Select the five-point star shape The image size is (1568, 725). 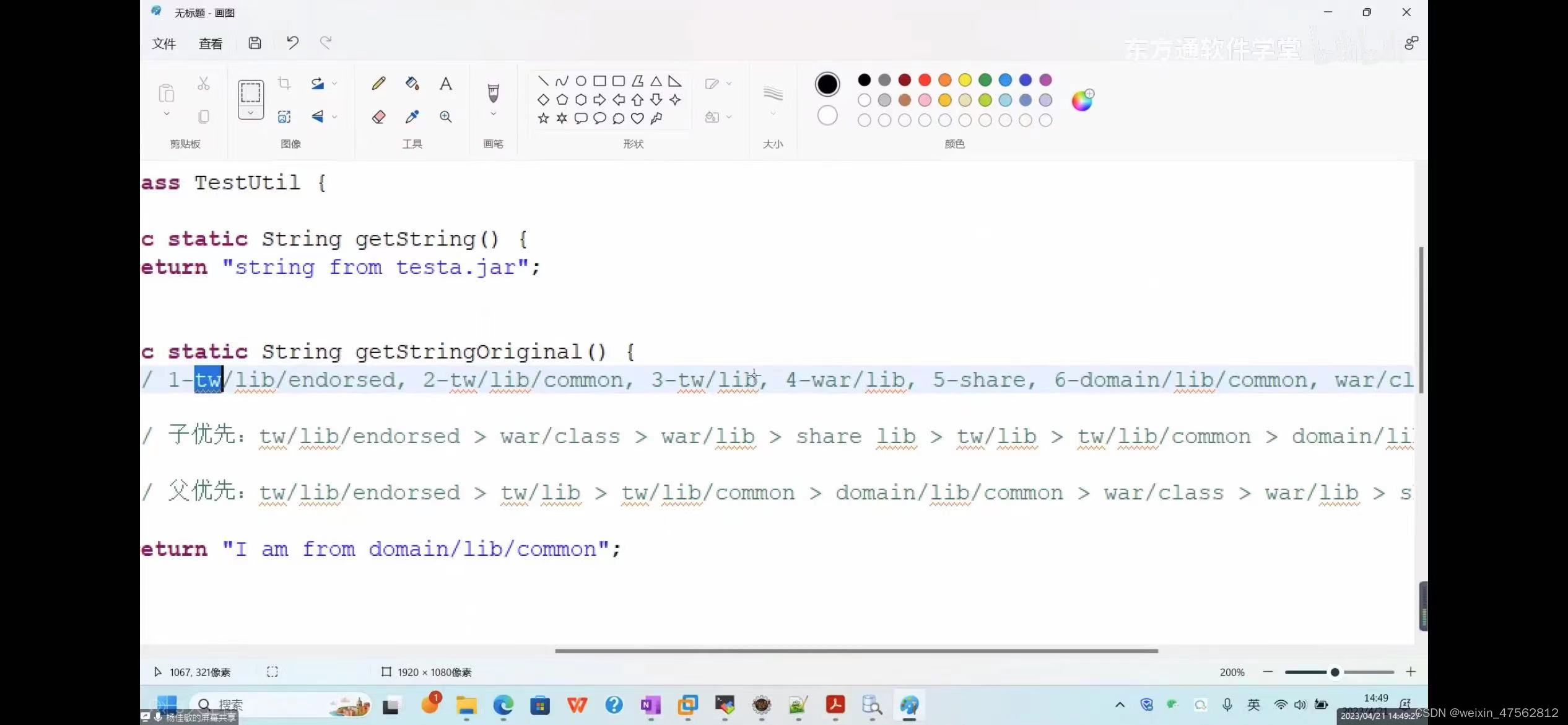pyautogui.click(x=543, y=118)
